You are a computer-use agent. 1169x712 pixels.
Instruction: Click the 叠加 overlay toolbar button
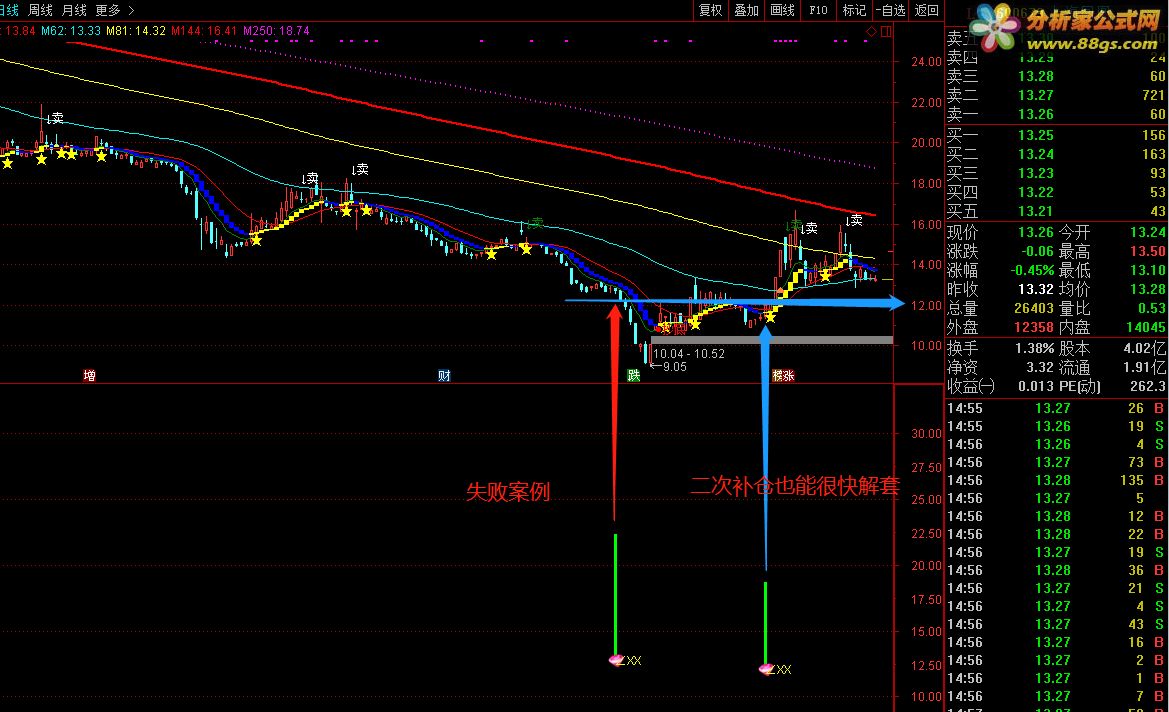click(x=746, y=10)
